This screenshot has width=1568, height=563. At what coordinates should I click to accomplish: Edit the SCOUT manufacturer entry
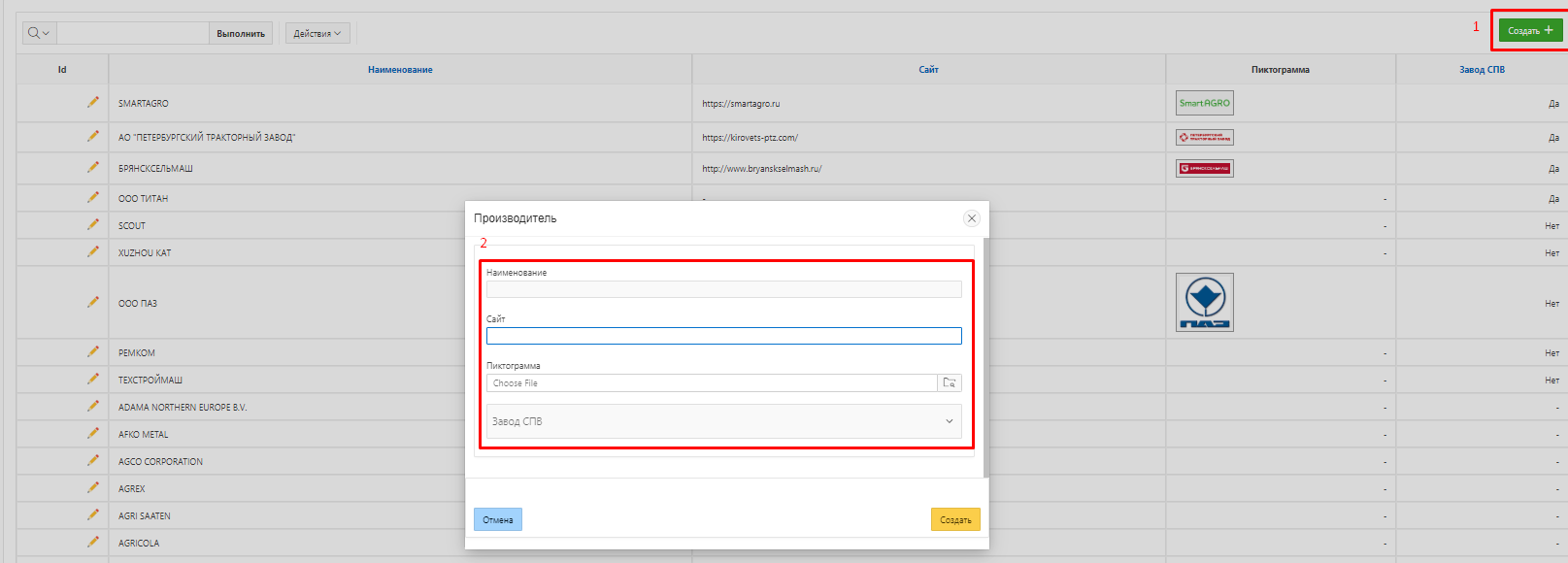93,224
